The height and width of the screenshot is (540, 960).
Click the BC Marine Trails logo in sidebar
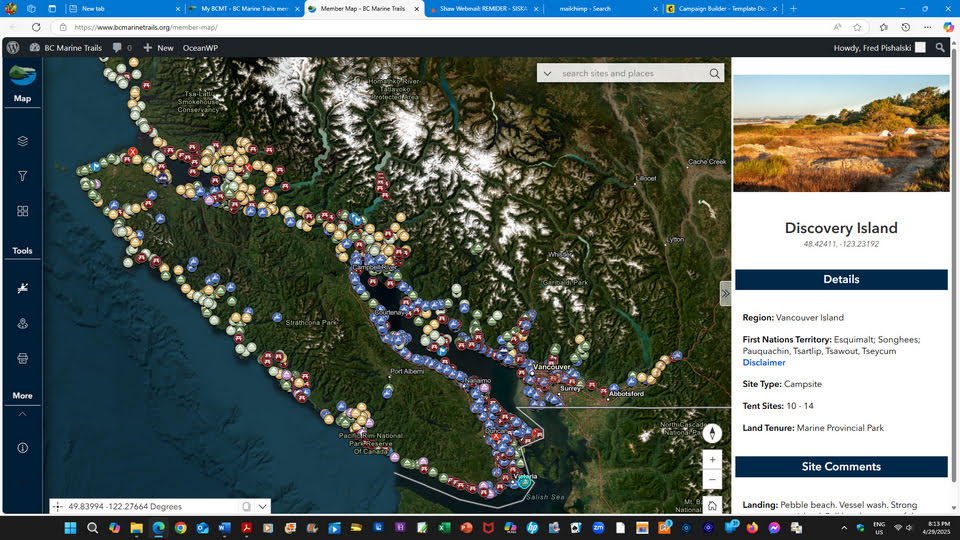pyautogui.click(x=23, y=75)
